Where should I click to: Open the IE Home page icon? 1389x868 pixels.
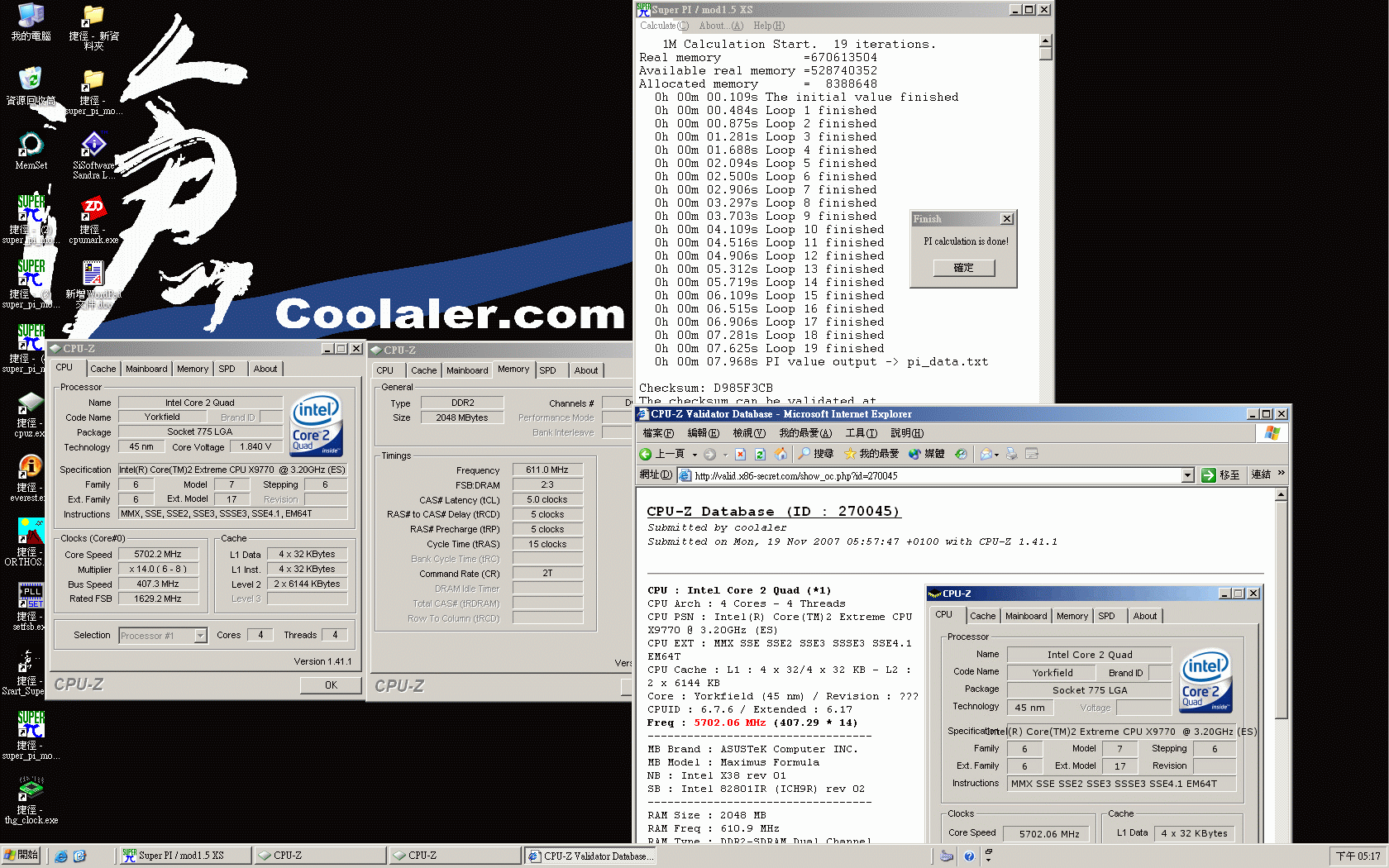780,454
